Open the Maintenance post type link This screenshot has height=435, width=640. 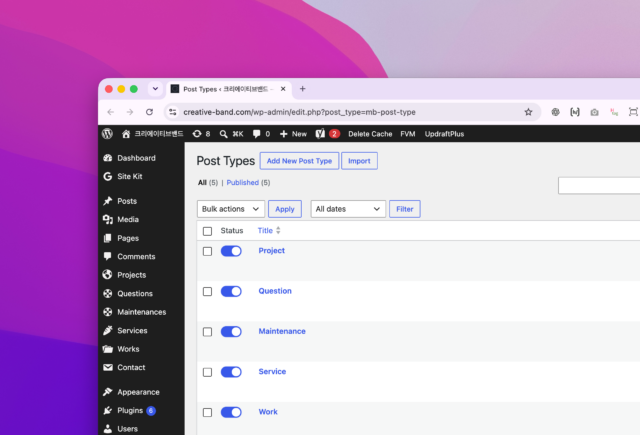point(282,331)
